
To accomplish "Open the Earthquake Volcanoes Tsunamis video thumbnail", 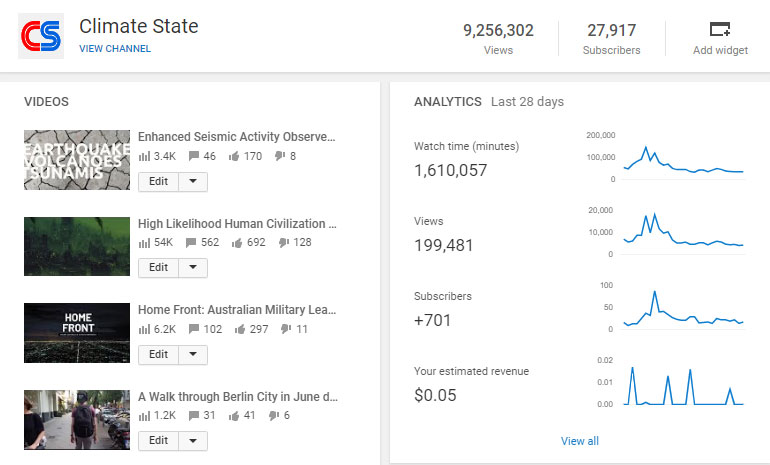I will click(x=77, y=159).
